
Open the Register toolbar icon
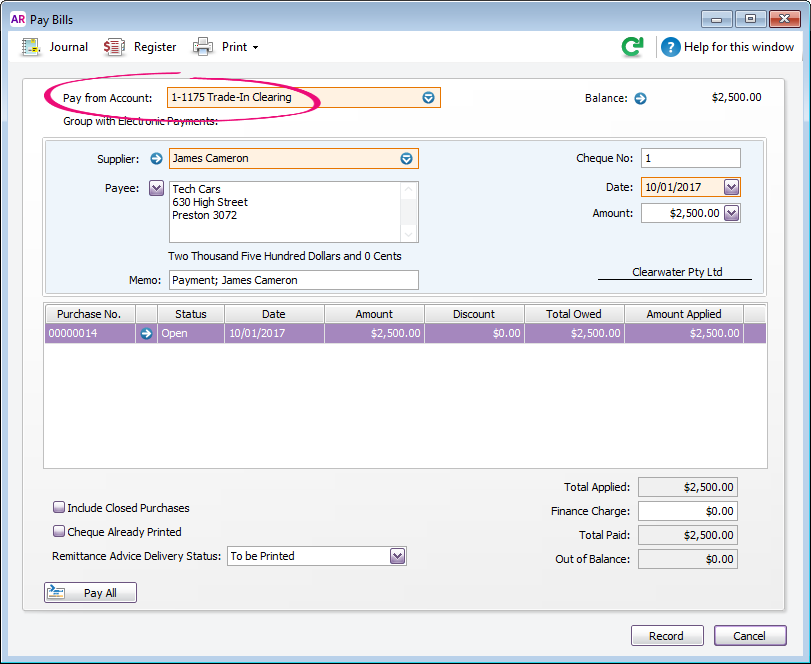(115, 47)
